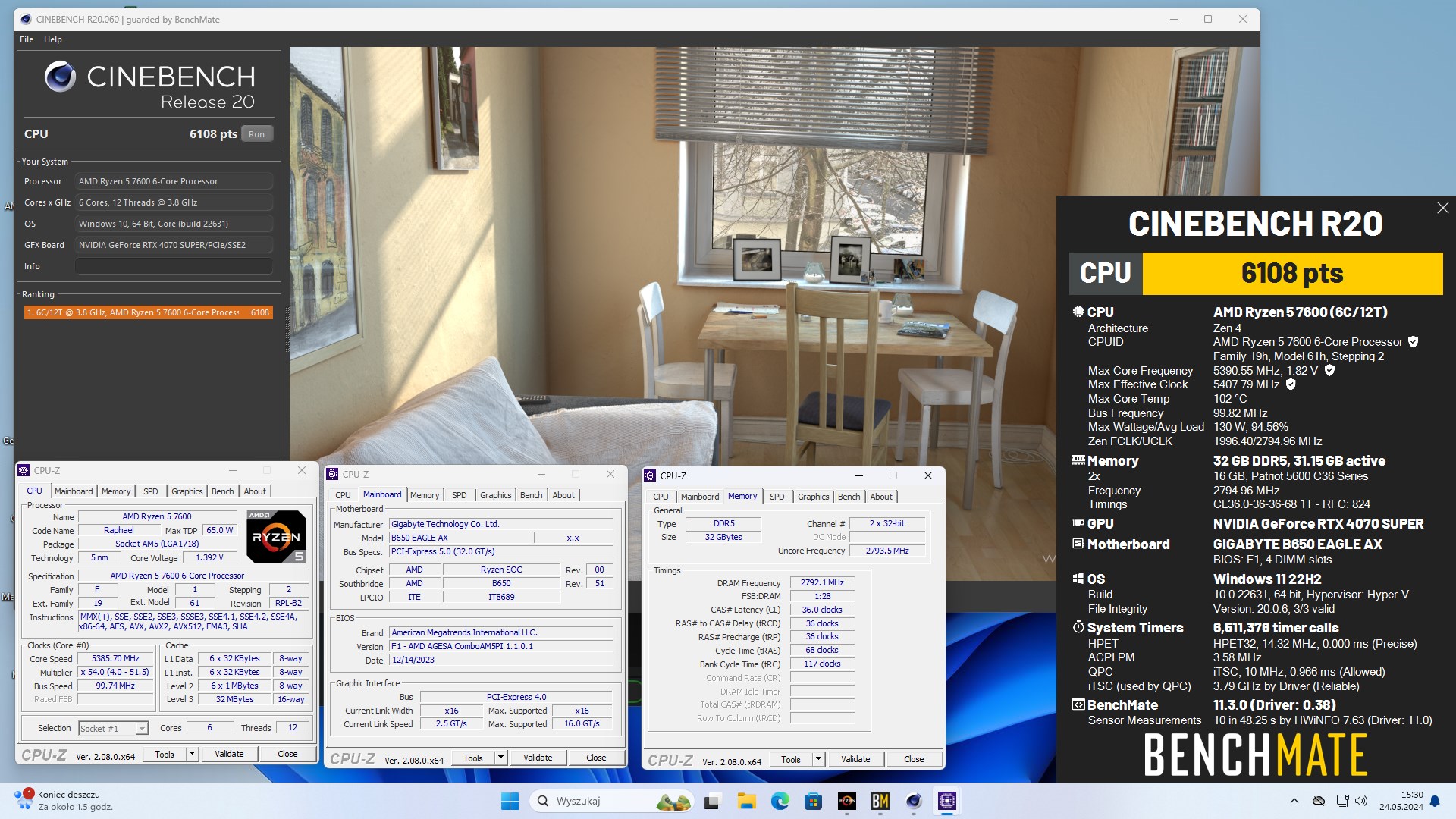
Task: Click Validate in middle CPU-Z window
Action: [x=538, y=758]
